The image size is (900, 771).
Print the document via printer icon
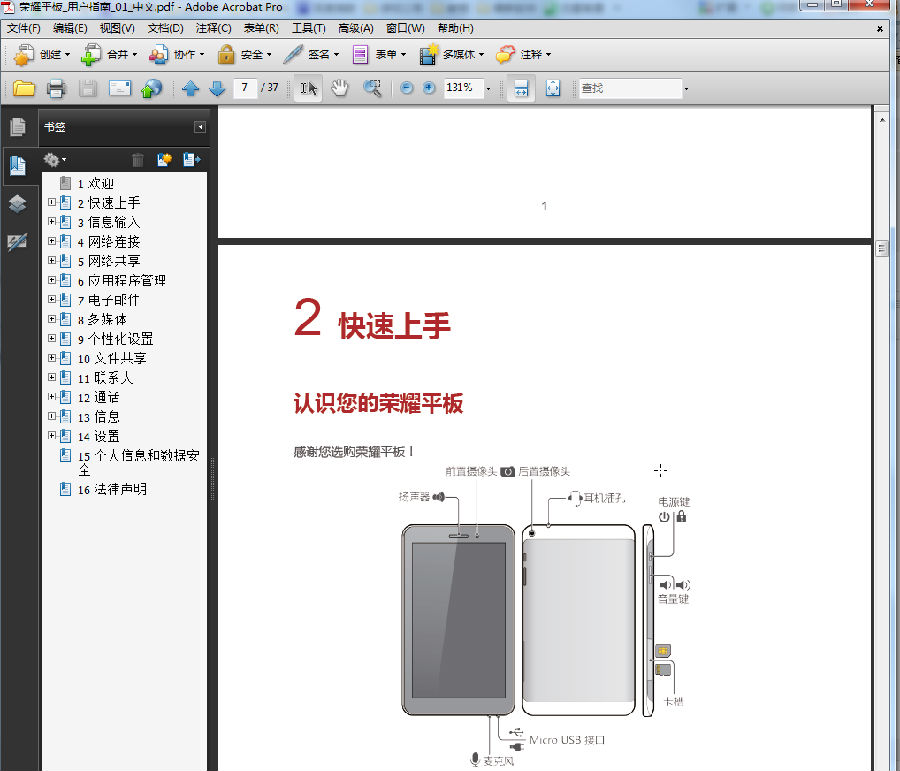click(x=57, y=88)
